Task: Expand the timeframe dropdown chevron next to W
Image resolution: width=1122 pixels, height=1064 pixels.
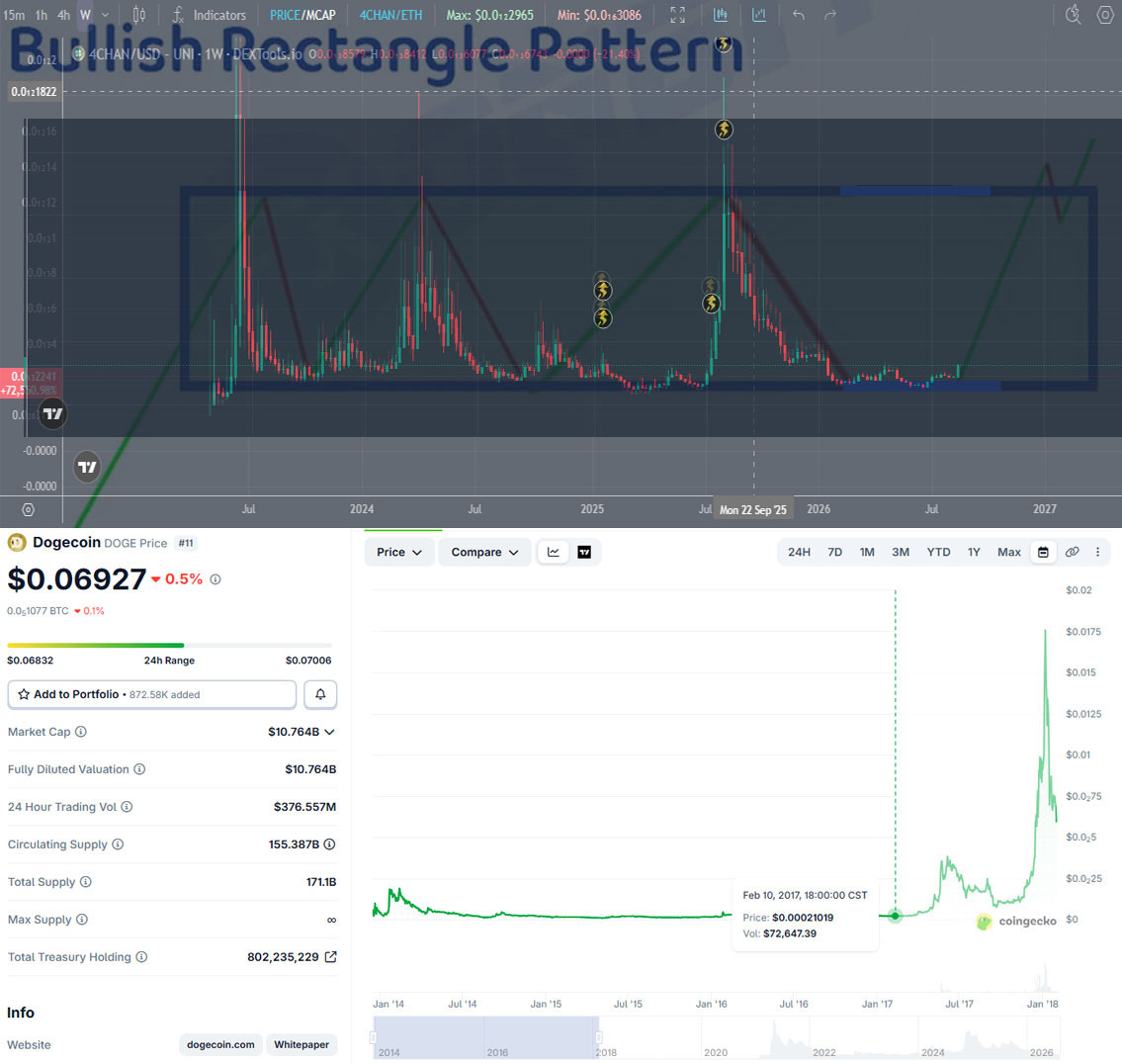Action: click(105, 14)
